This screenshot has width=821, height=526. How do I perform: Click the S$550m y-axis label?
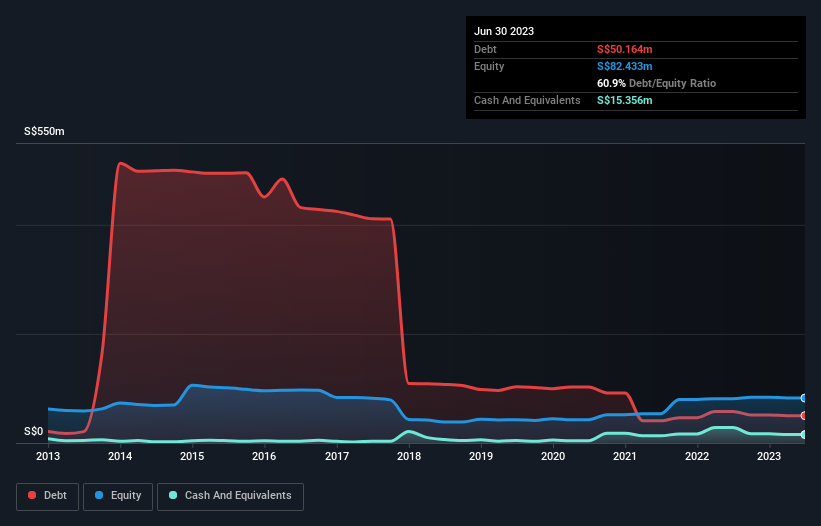(x=44, y=131)
